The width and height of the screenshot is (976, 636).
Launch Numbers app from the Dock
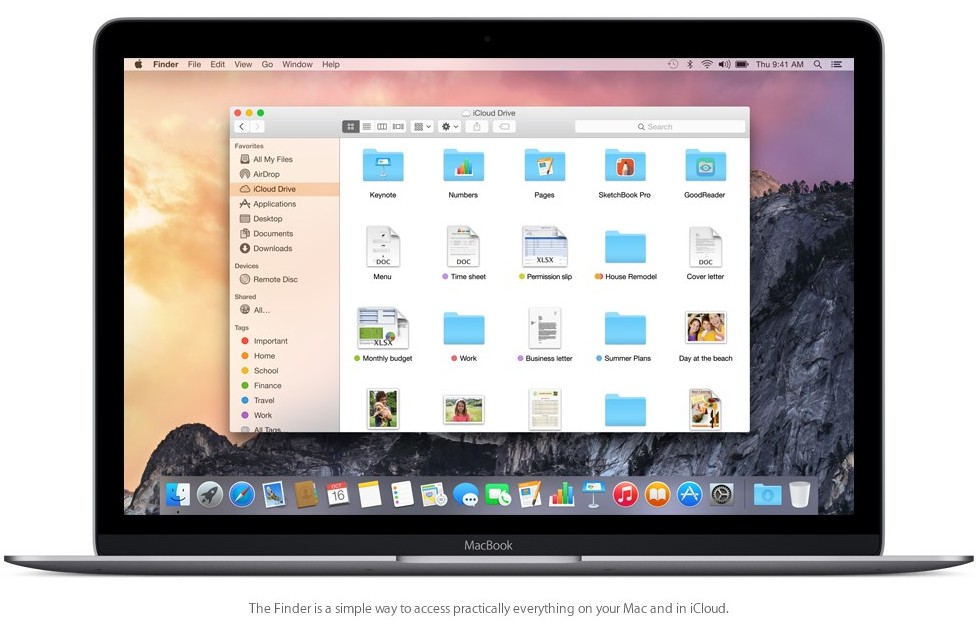click(x=561, y=495)
